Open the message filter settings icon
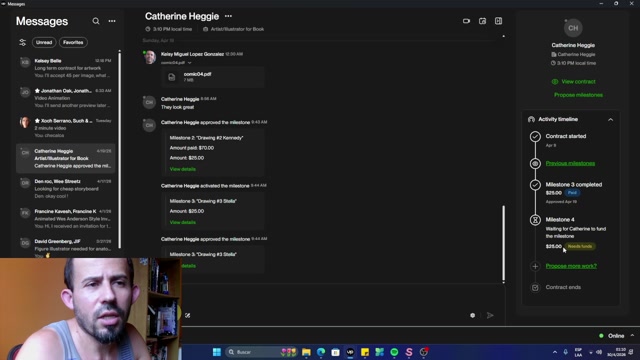This screenshot has width=640, height=360. coord(22,42)
